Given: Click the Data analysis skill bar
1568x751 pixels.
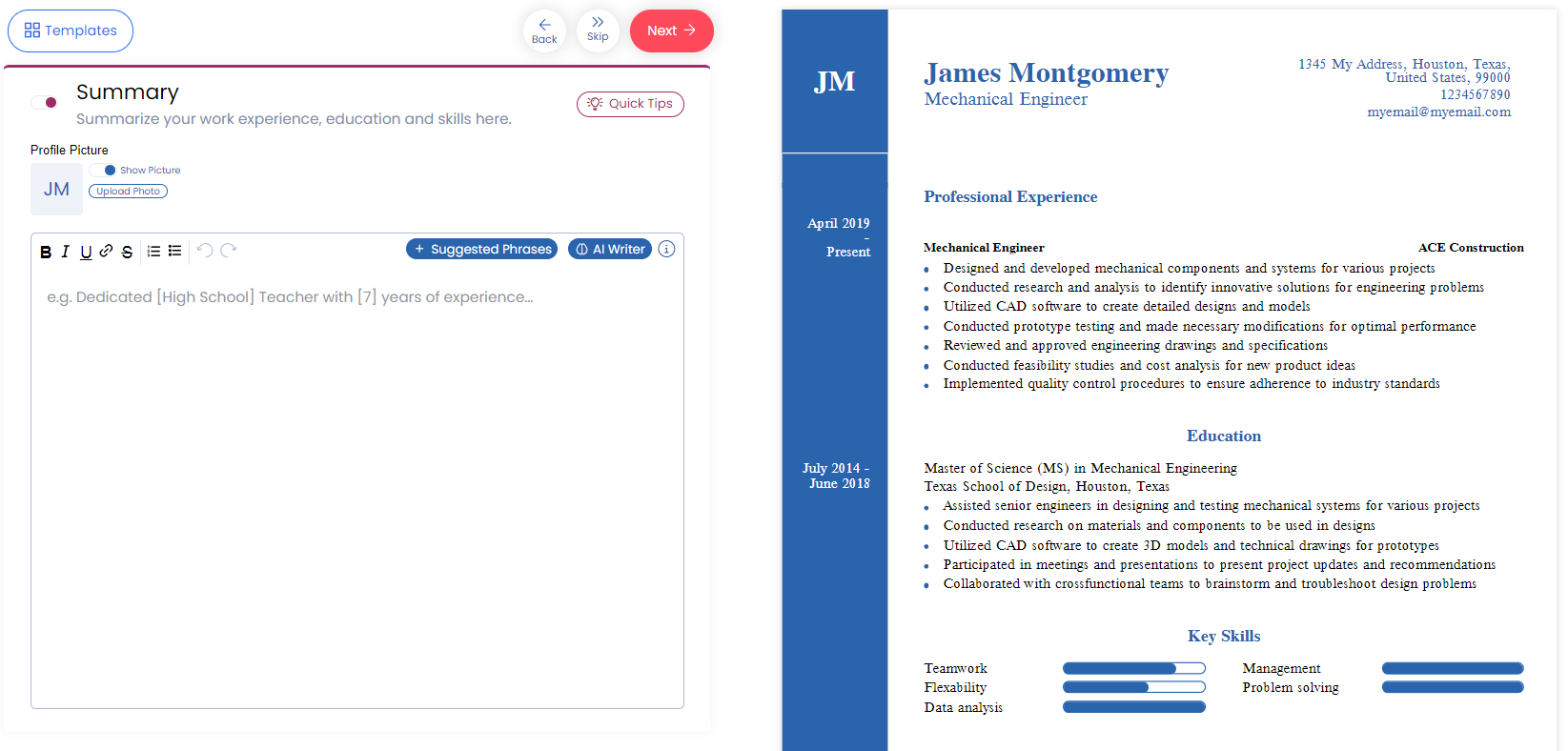Looking at the screenshot, I should pyautogui.click(x=1134, y=707).
